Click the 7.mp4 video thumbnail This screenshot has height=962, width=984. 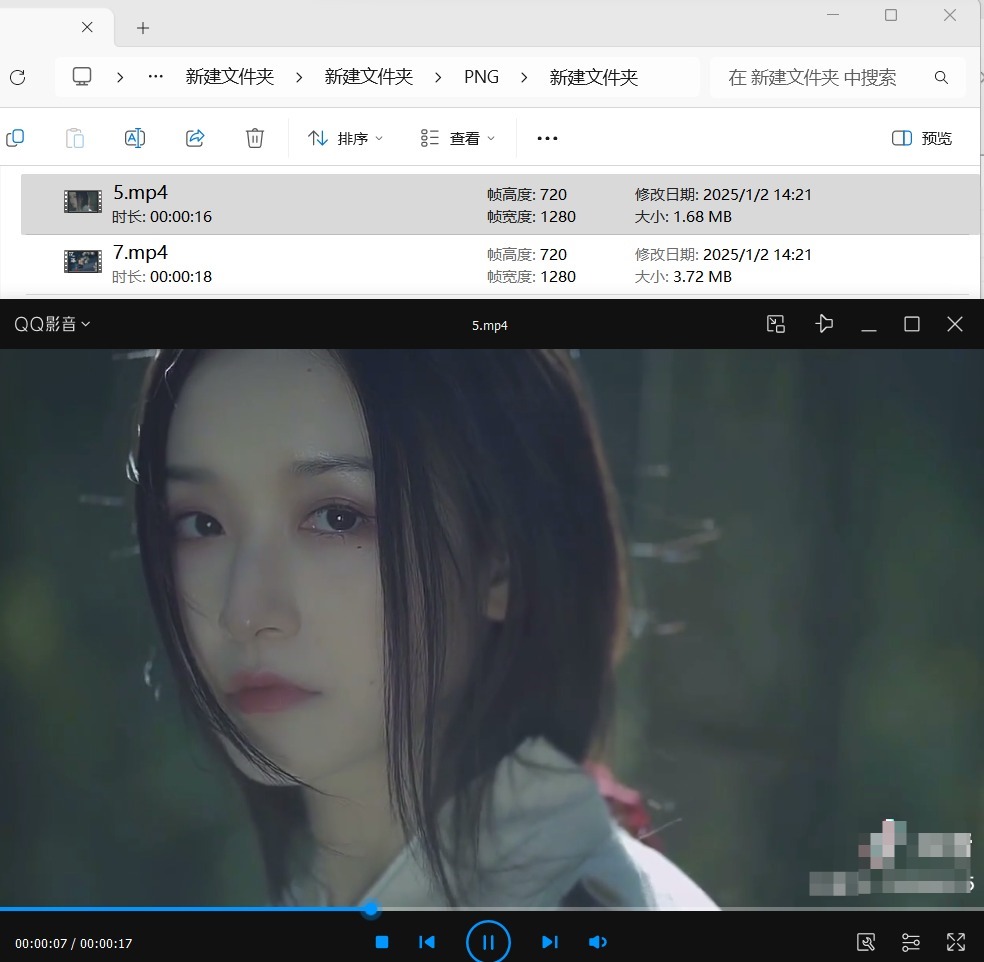click(x=83, y=262)
